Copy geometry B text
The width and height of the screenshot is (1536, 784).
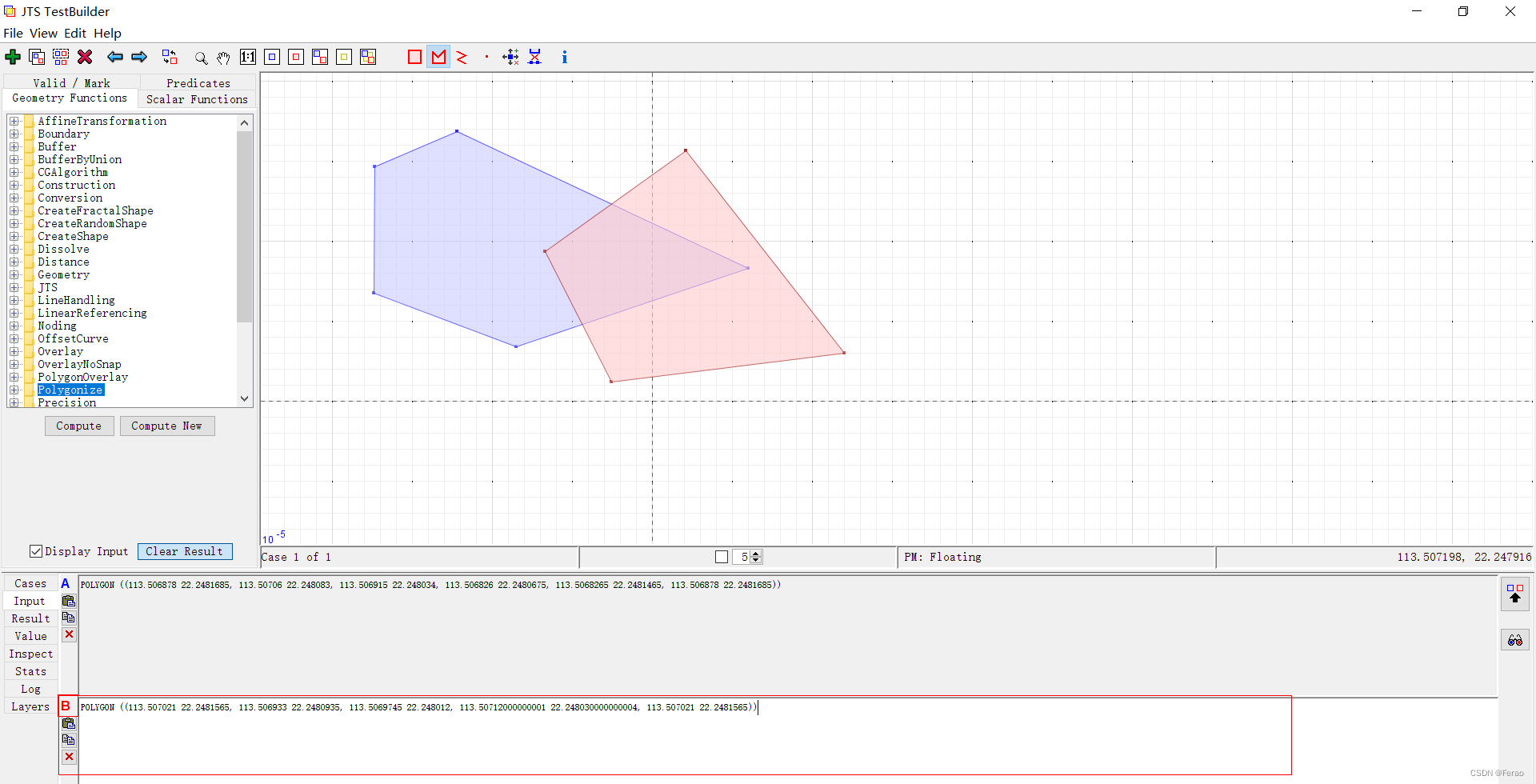pos(69,740)
